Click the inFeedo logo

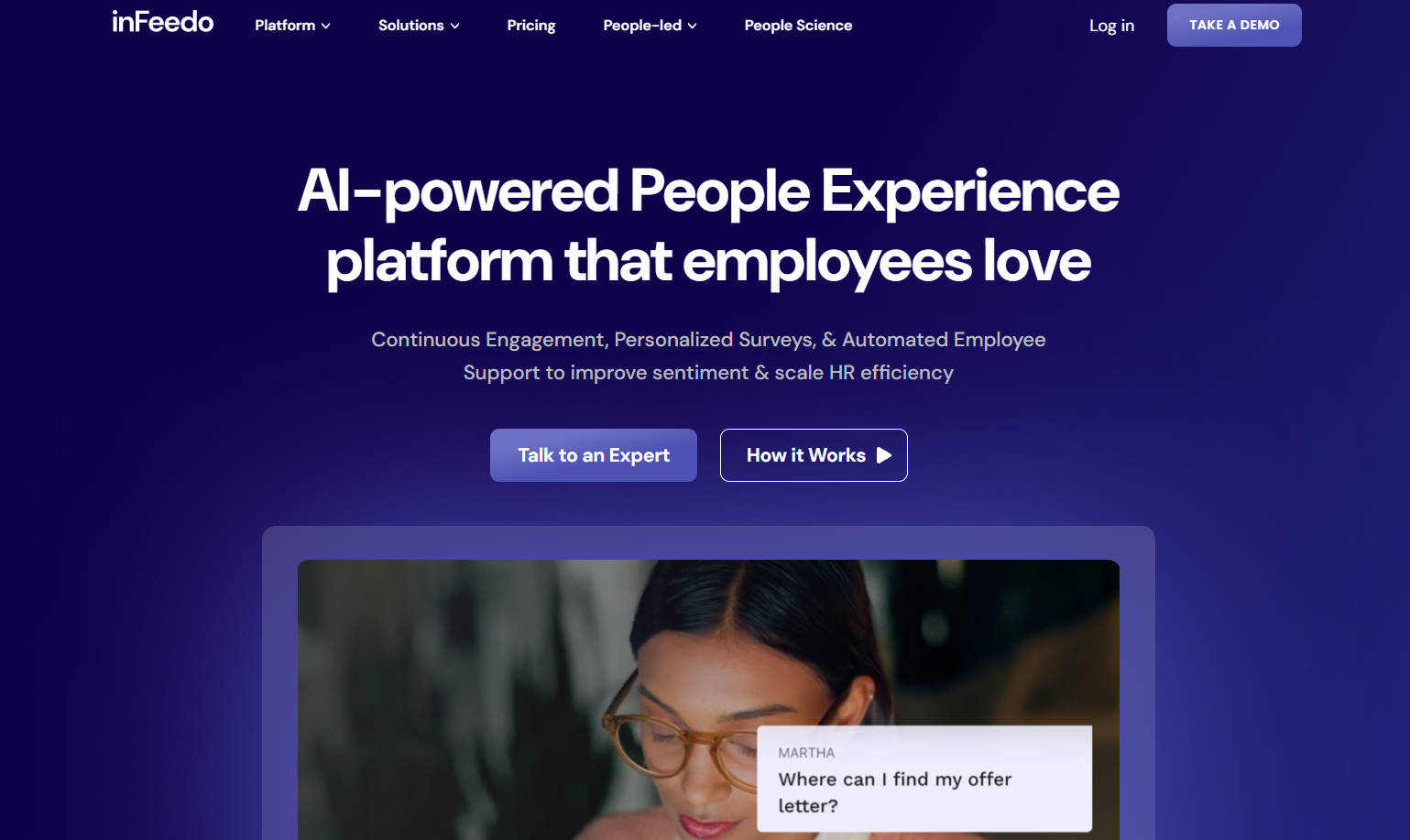[163, 22]
